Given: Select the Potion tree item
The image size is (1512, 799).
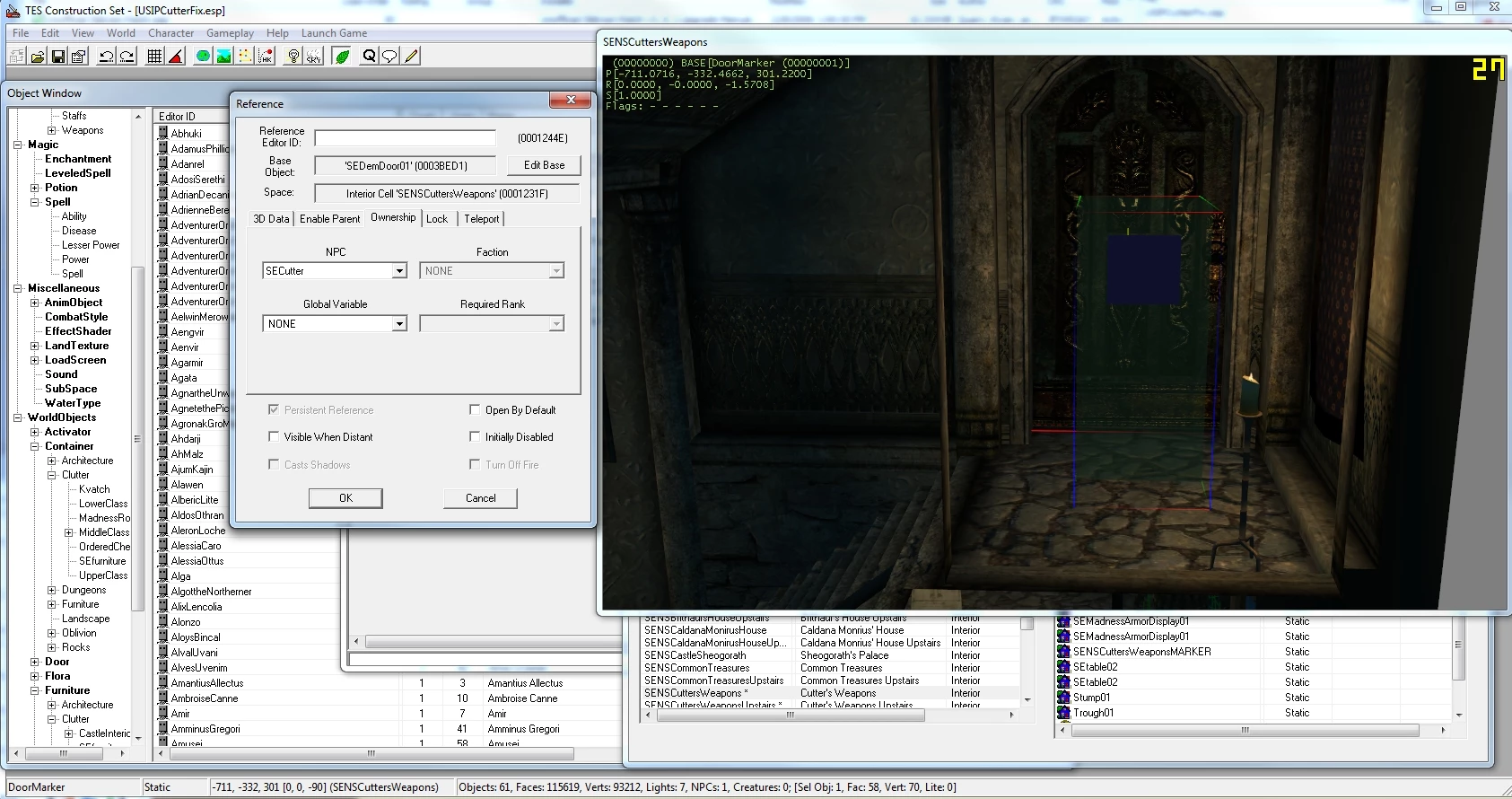Looking at the screenshot, I should [61, 188].
